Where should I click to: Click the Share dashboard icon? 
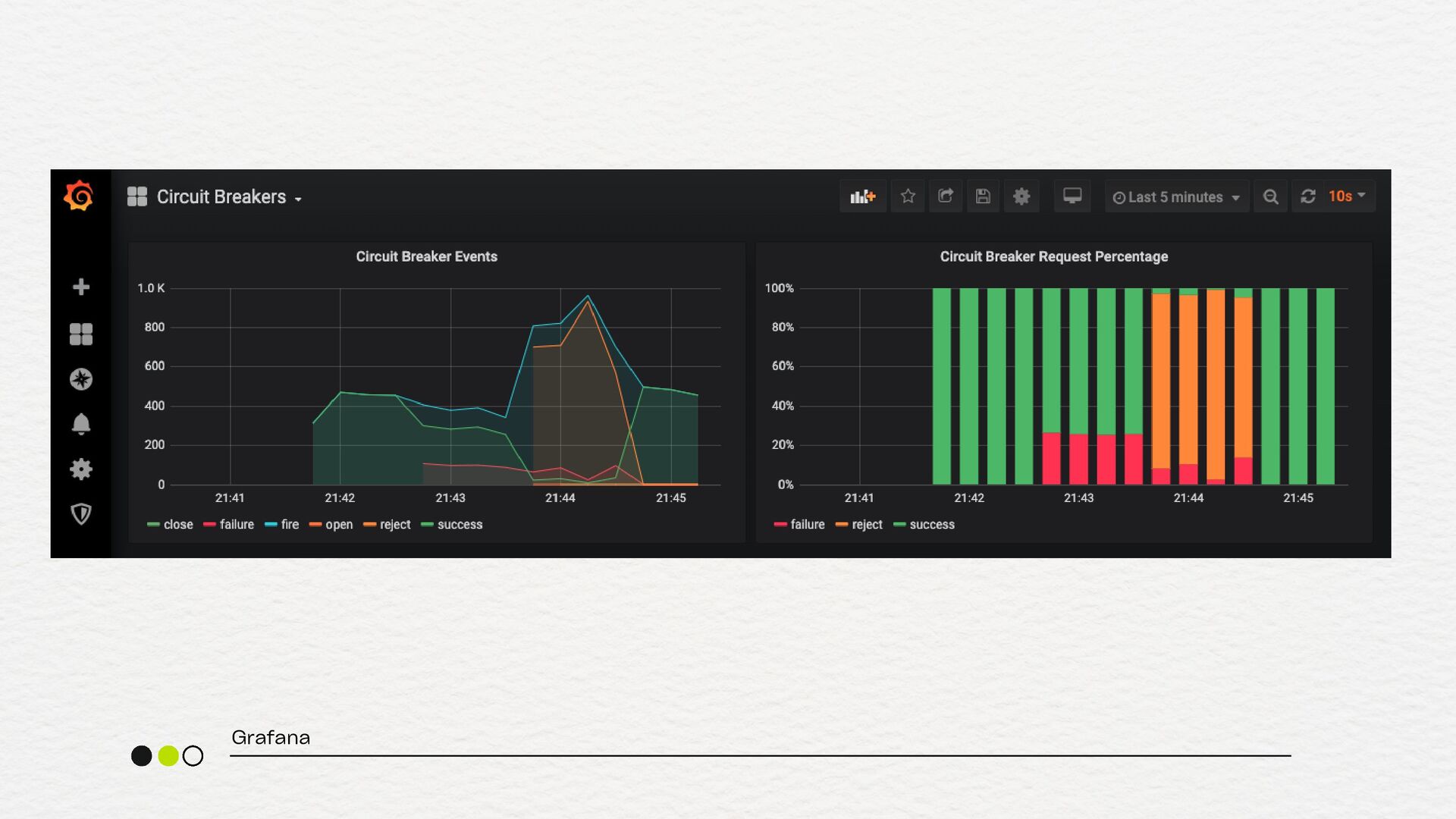tap(945, 196)
